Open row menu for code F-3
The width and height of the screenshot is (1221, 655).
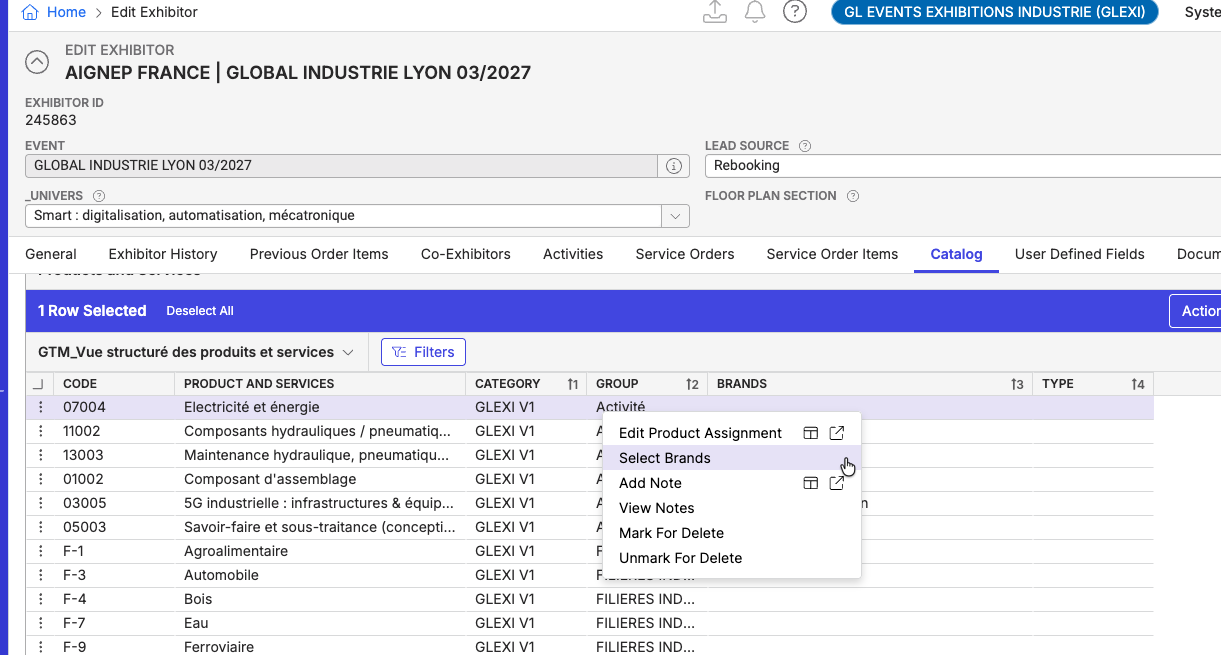pyautogui.click(x=41, y=575)
